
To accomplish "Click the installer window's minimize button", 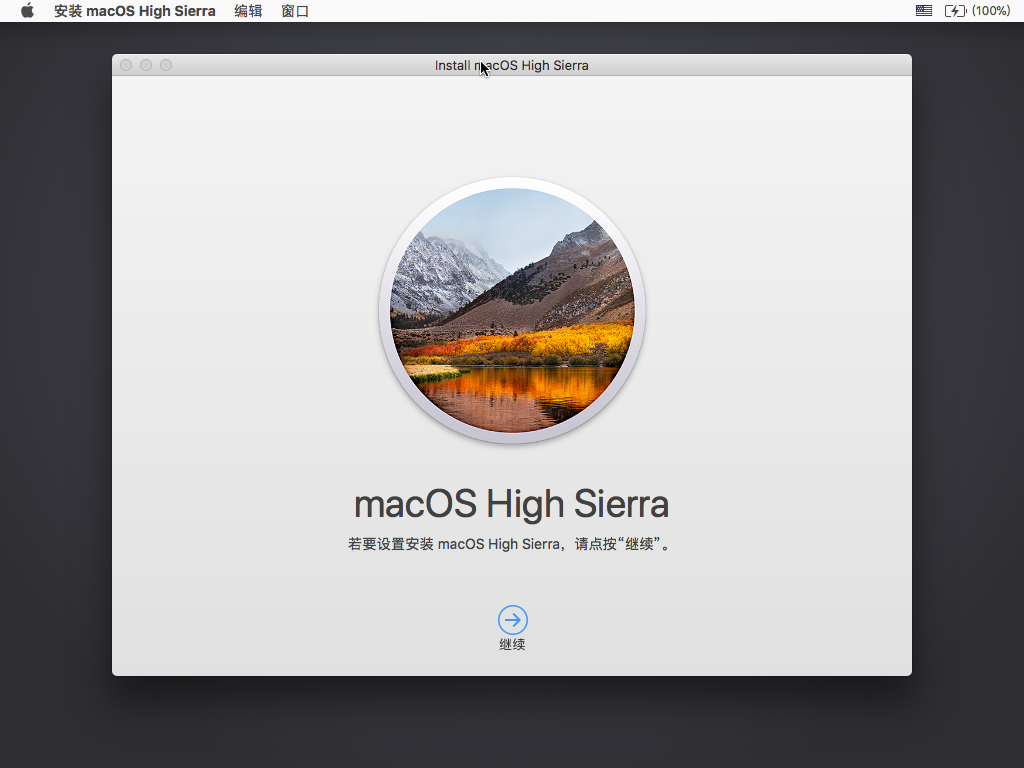I will [x=146, y=65].
